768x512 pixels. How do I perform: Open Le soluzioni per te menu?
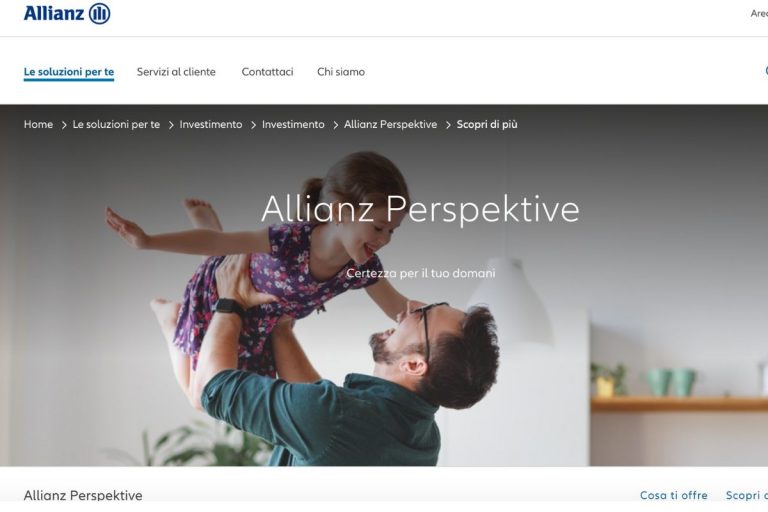pos(69,72)
